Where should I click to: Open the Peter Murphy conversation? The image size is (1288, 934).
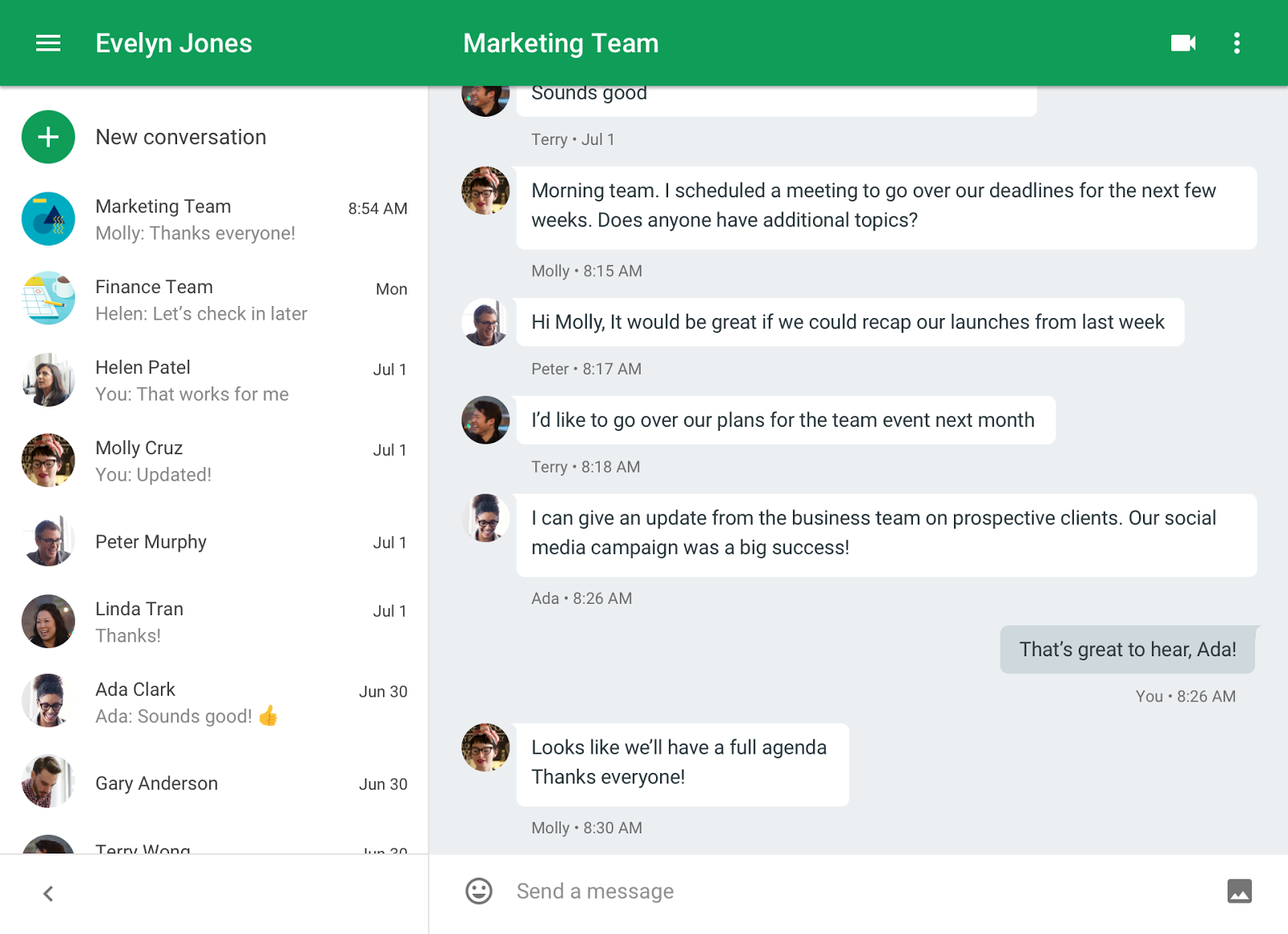(213, 541)
